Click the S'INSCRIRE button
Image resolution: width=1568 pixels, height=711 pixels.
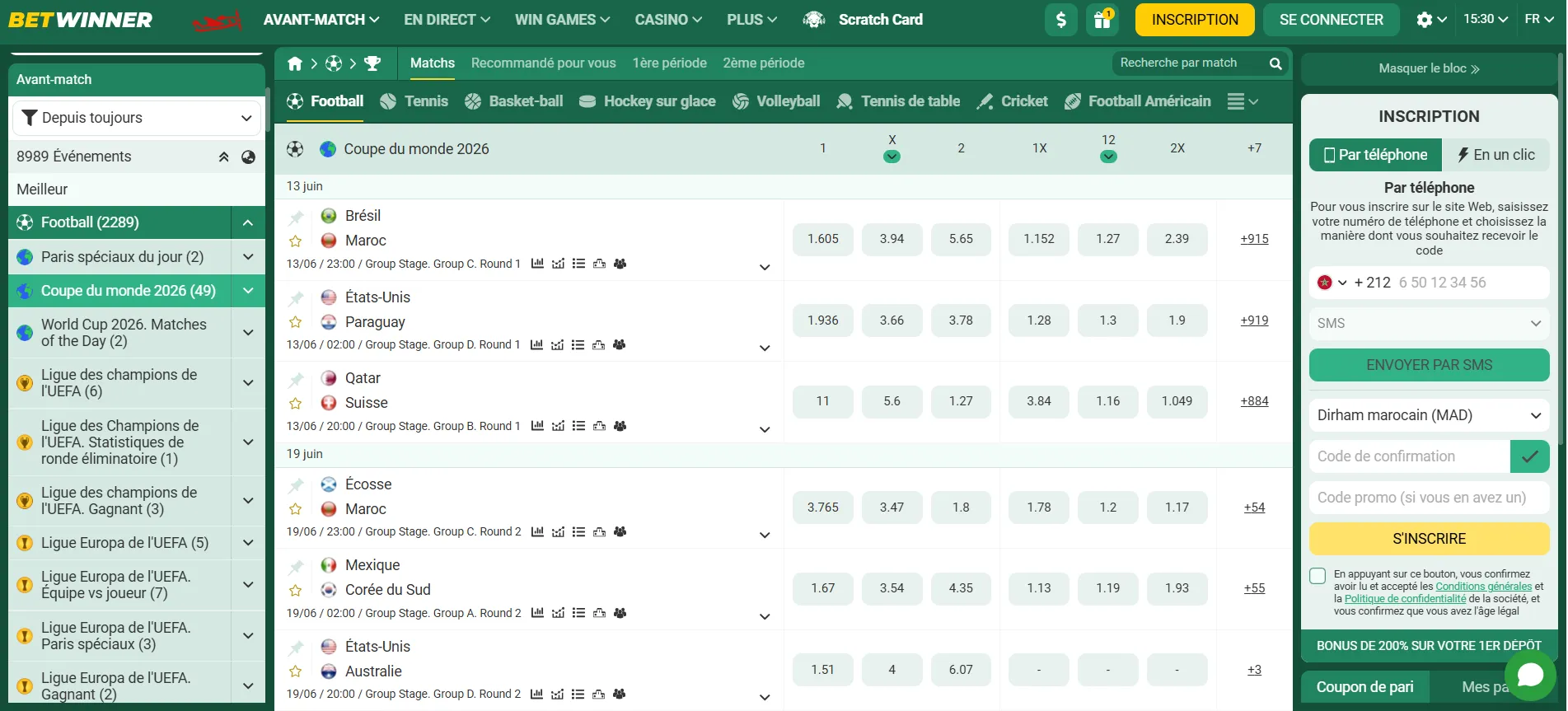pos(1429,539)
